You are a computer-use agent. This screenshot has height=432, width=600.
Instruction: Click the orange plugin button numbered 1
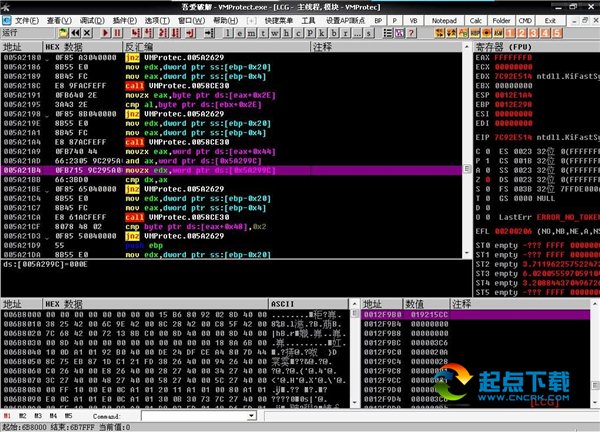[510, 33]
